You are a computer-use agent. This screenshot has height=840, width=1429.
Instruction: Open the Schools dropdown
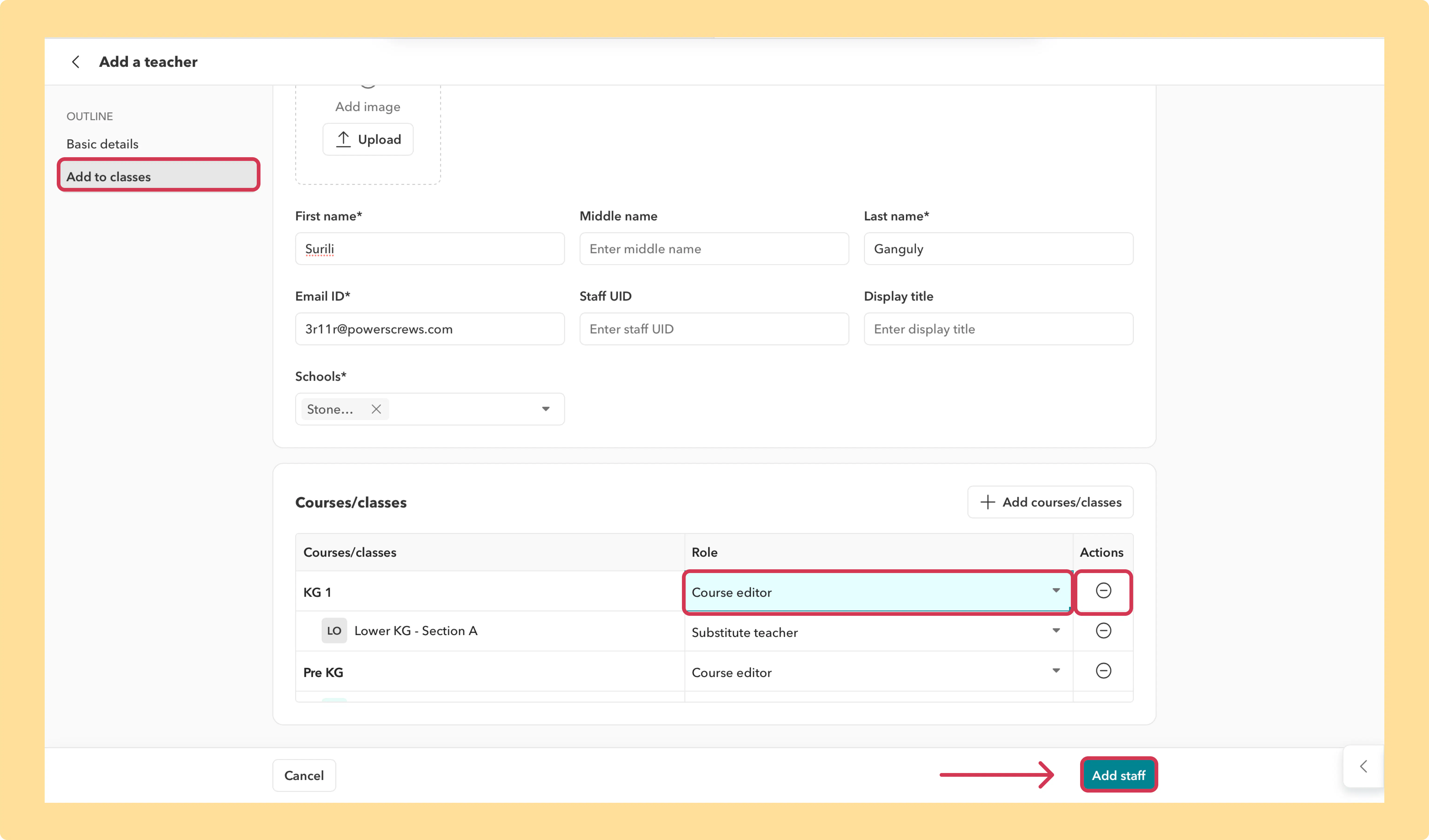point(545,409)
